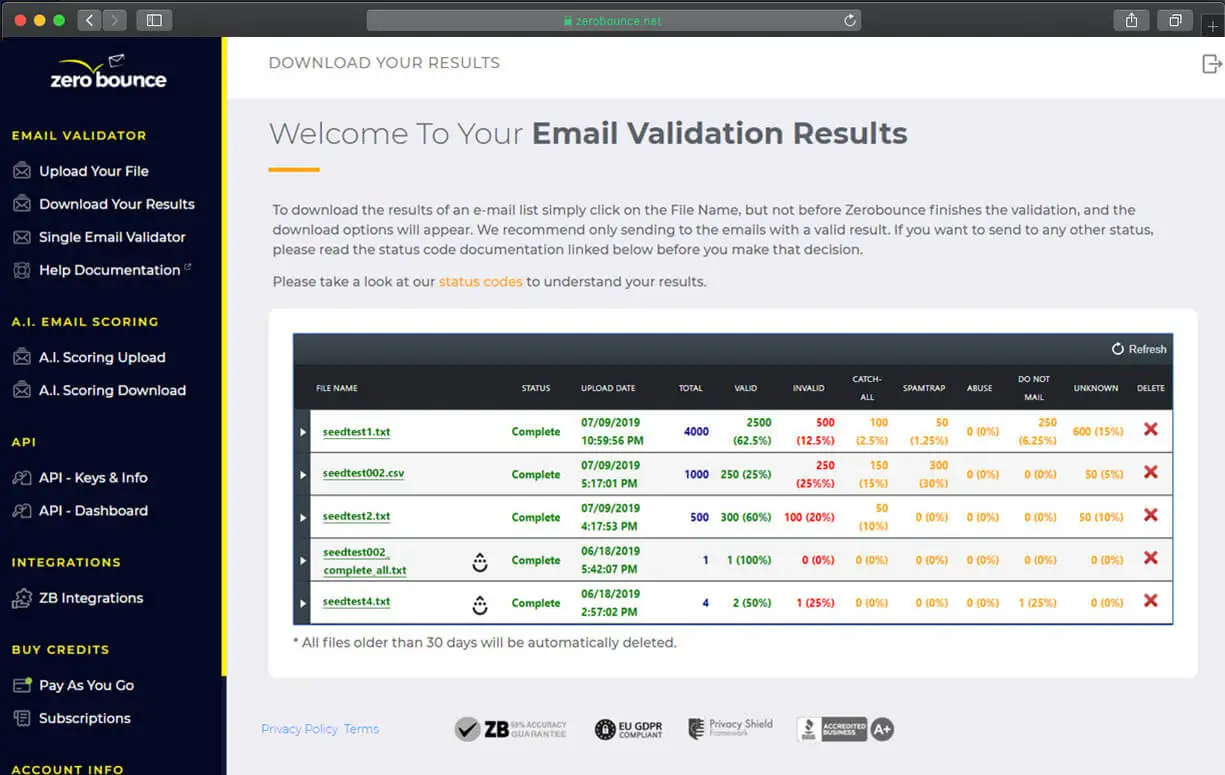Open Download Your Results in the sidebar
This screenshot has height=775, width=1225.
click(116, 204)
